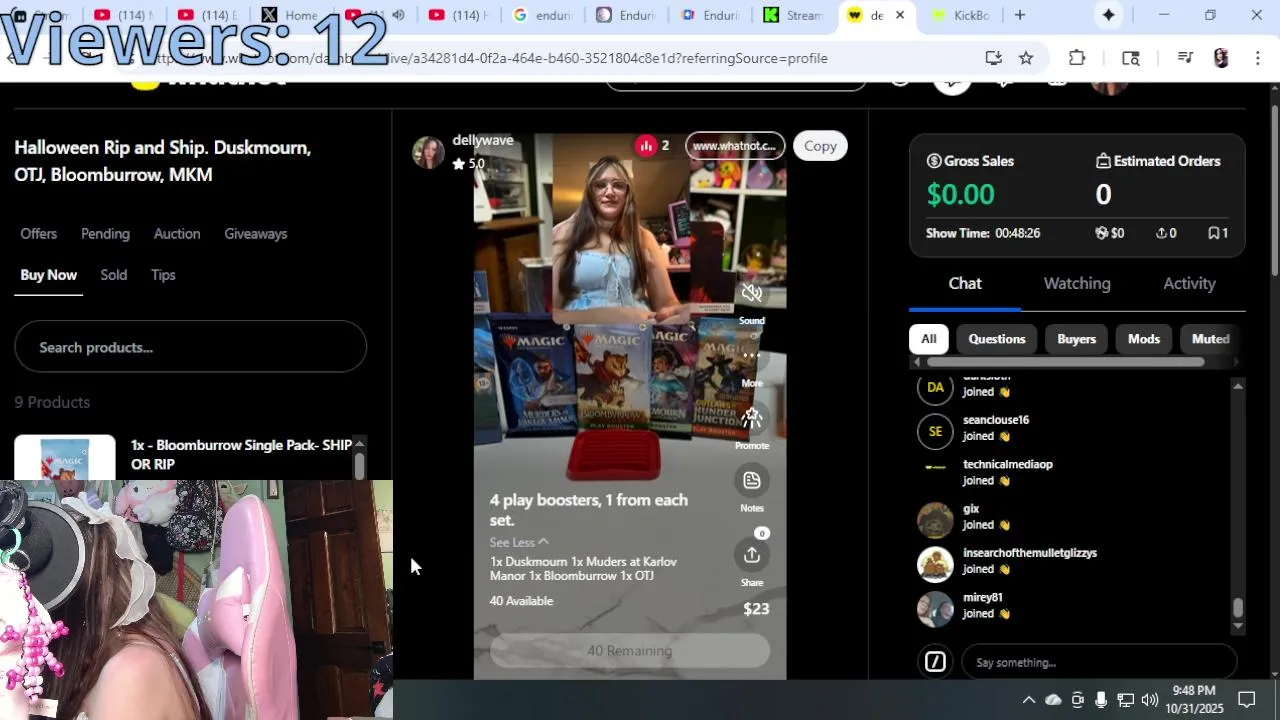Image resolution: width=1280 pixels, height=720 pixels.
Task: Open the Pending tab
Action: 105,233
